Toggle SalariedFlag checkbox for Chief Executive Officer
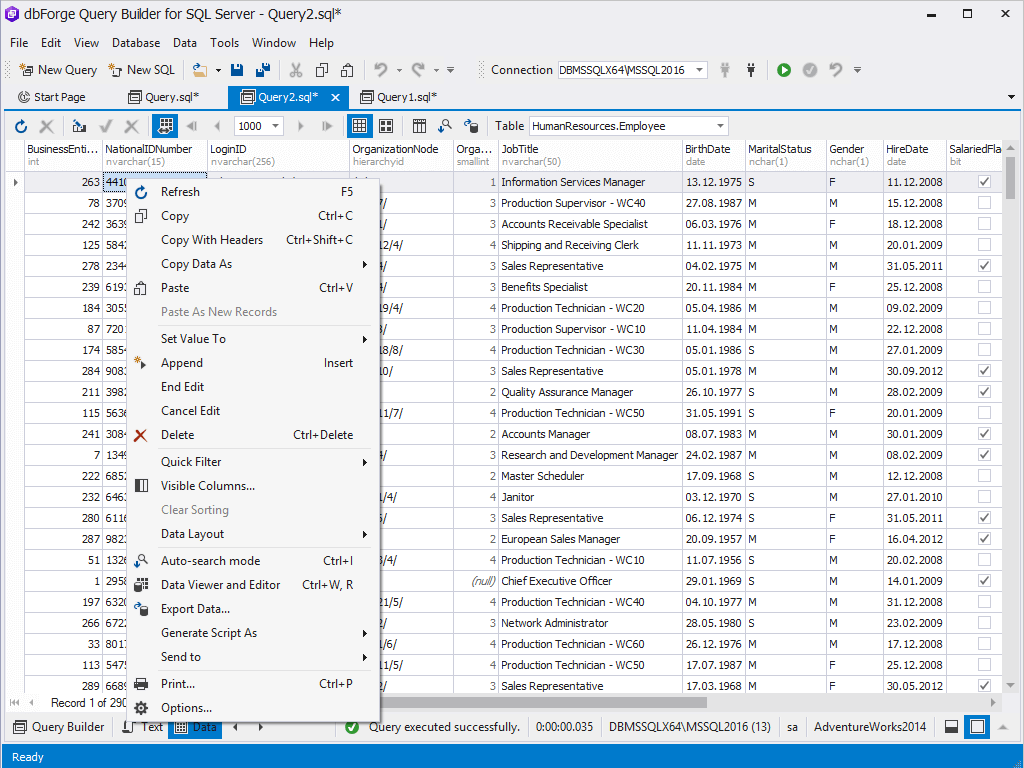 (x=984, y=581)
